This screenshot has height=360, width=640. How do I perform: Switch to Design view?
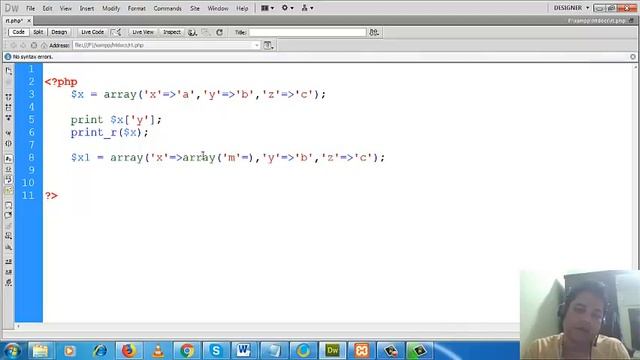pyautogui.click(x=59, y=32)
